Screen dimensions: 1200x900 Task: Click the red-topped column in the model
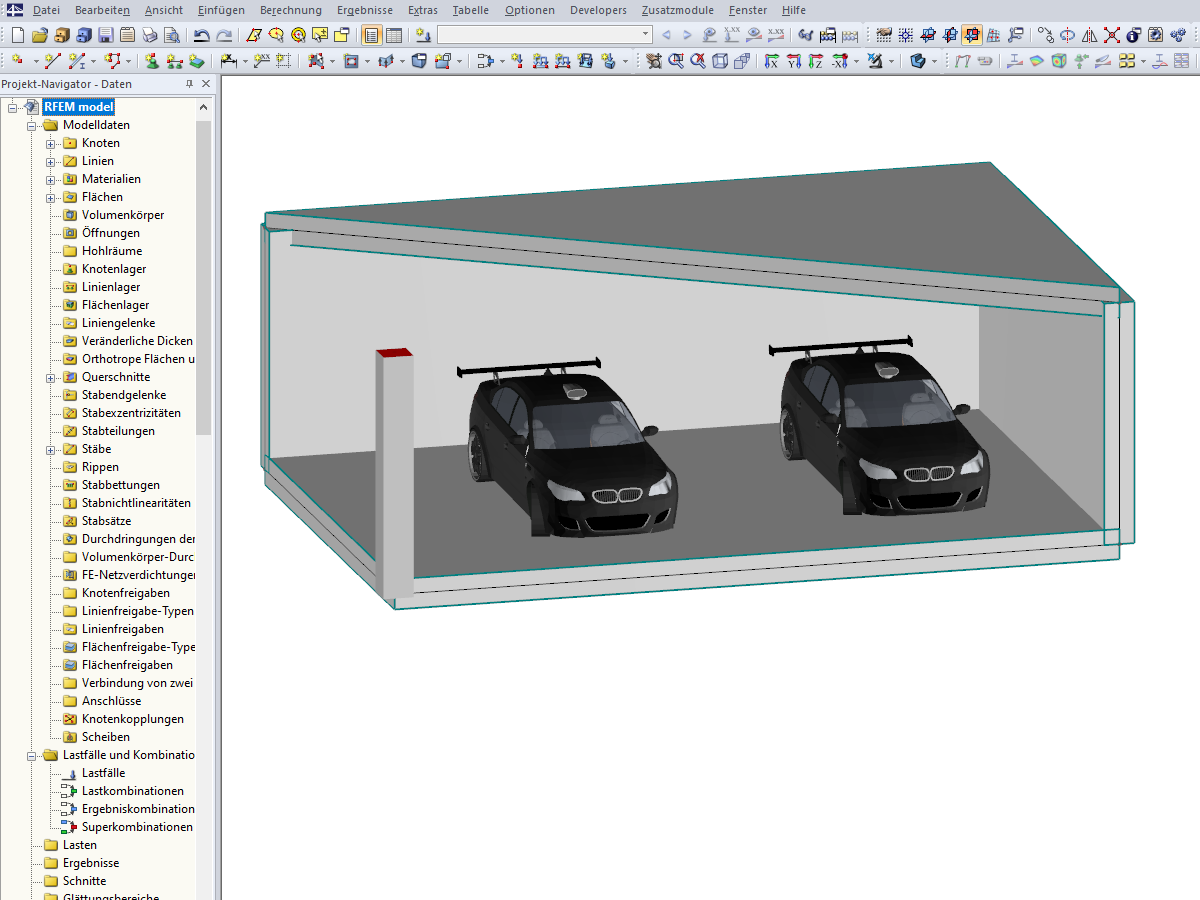(x=394, y=473)
